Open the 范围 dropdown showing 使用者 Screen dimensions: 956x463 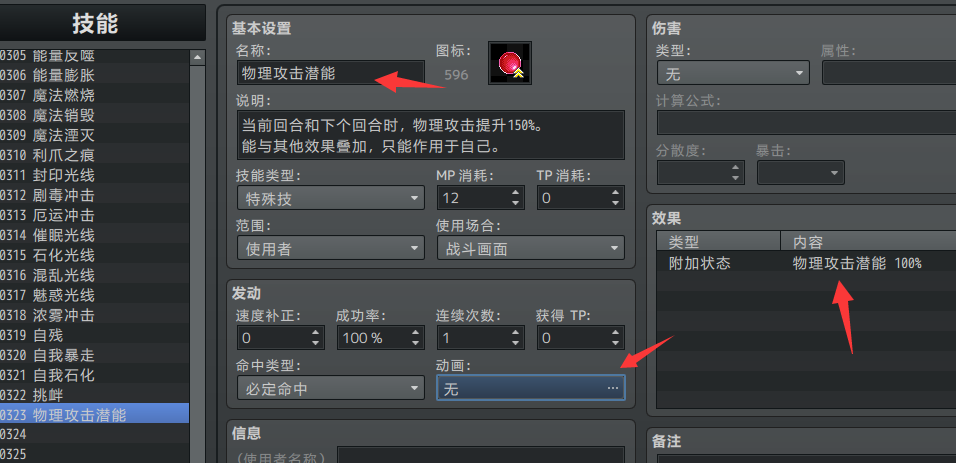coord(330,248)
